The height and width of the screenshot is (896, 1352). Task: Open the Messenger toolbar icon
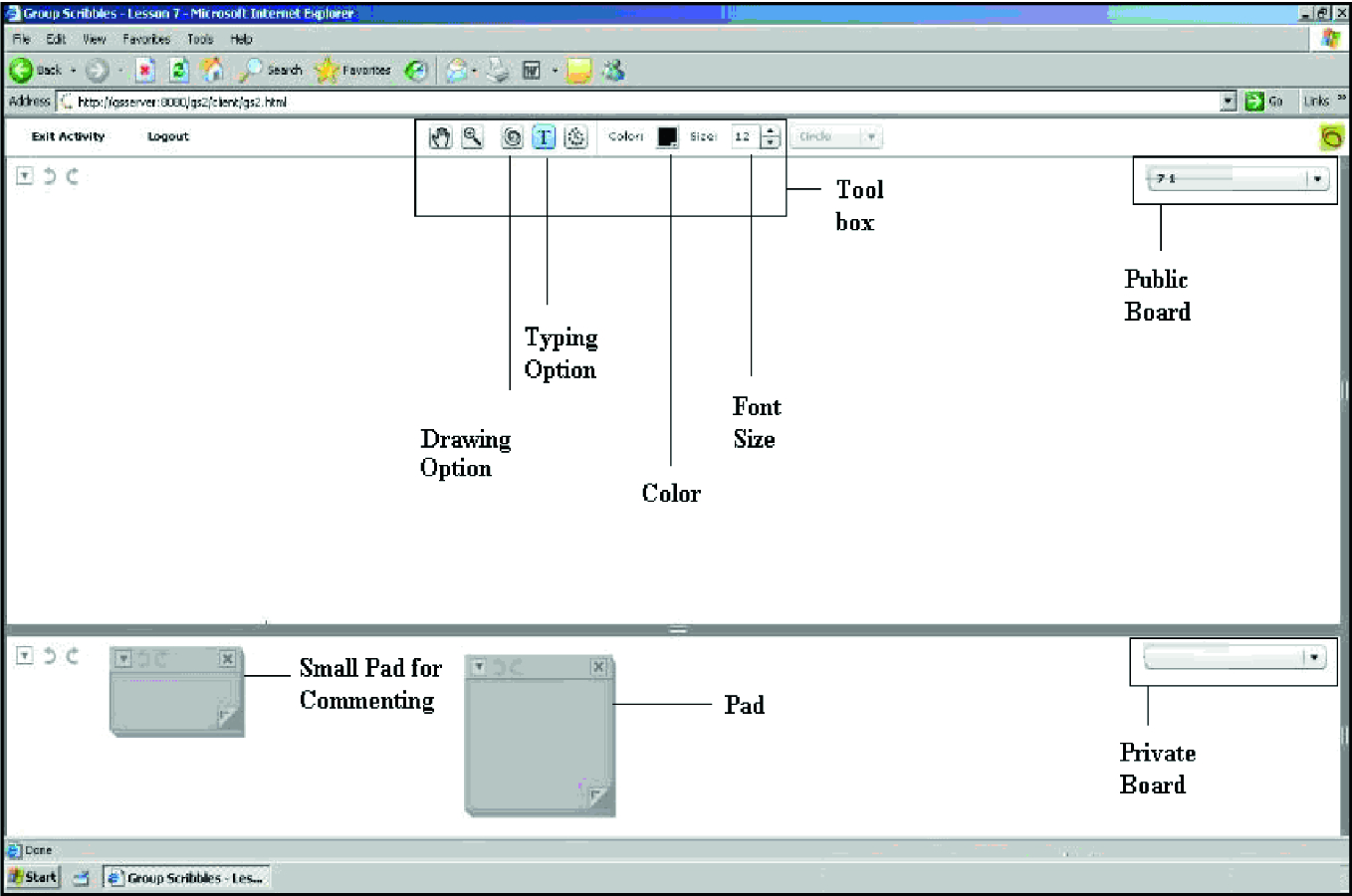click(x=613, y=70)
